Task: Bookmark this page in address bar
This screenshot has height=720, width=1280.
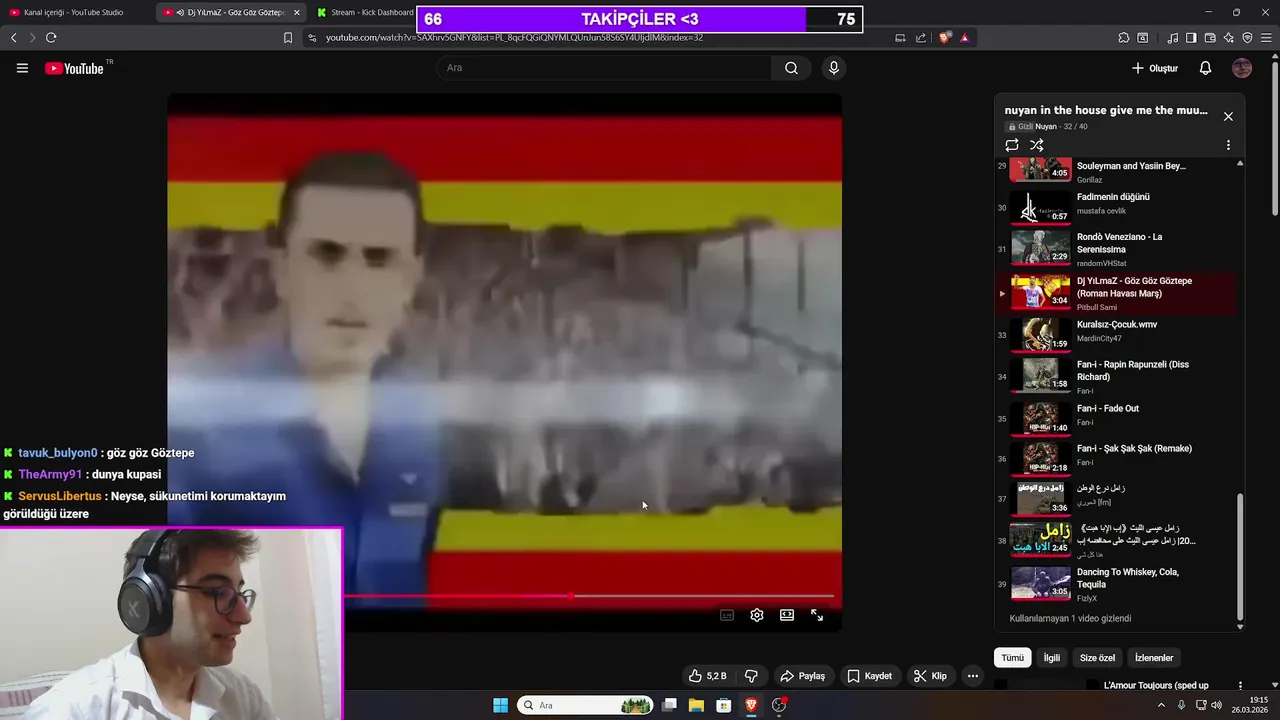Action: tap(288, 38)
